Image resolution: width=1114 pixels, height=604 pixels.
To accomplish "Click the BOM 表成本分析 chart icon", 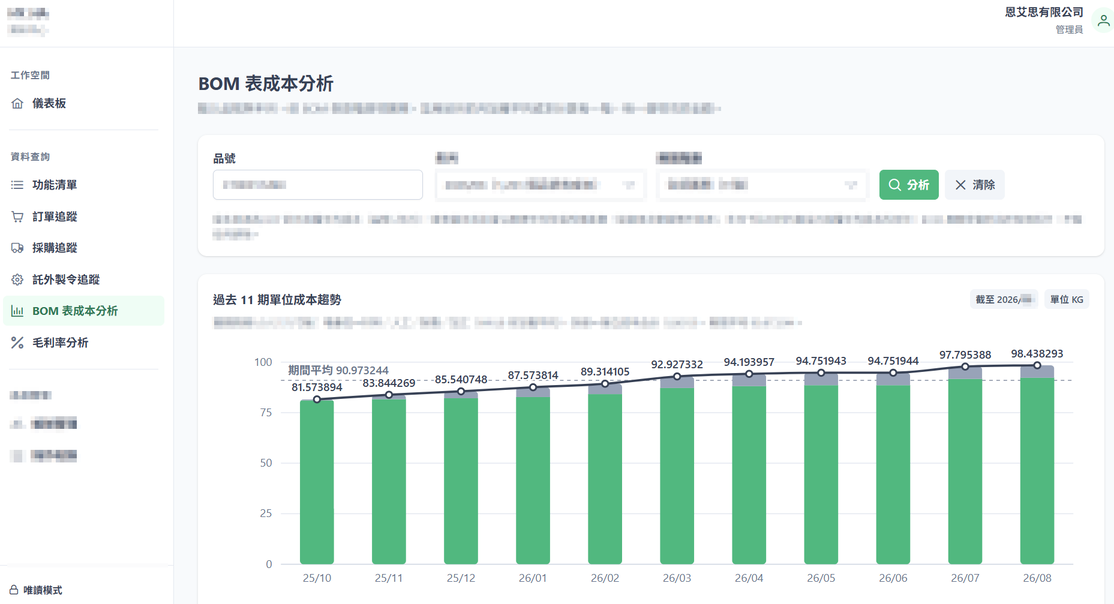I will [x=17, y=311].
